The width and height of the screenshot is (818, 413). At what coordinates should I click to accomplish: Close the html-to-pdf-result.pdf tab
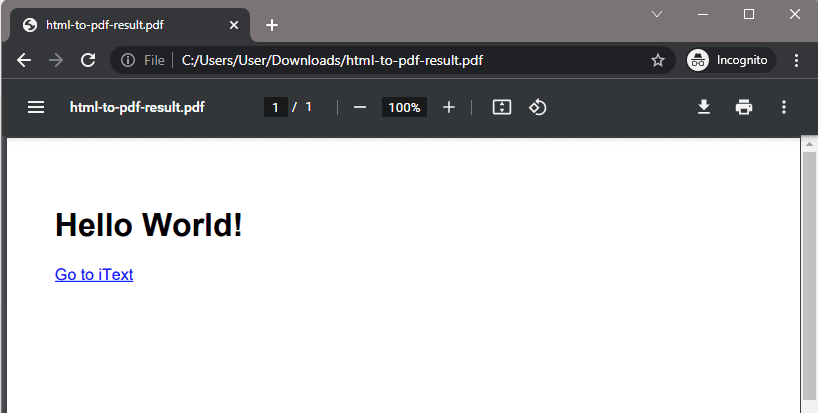(x=231, y=25)
